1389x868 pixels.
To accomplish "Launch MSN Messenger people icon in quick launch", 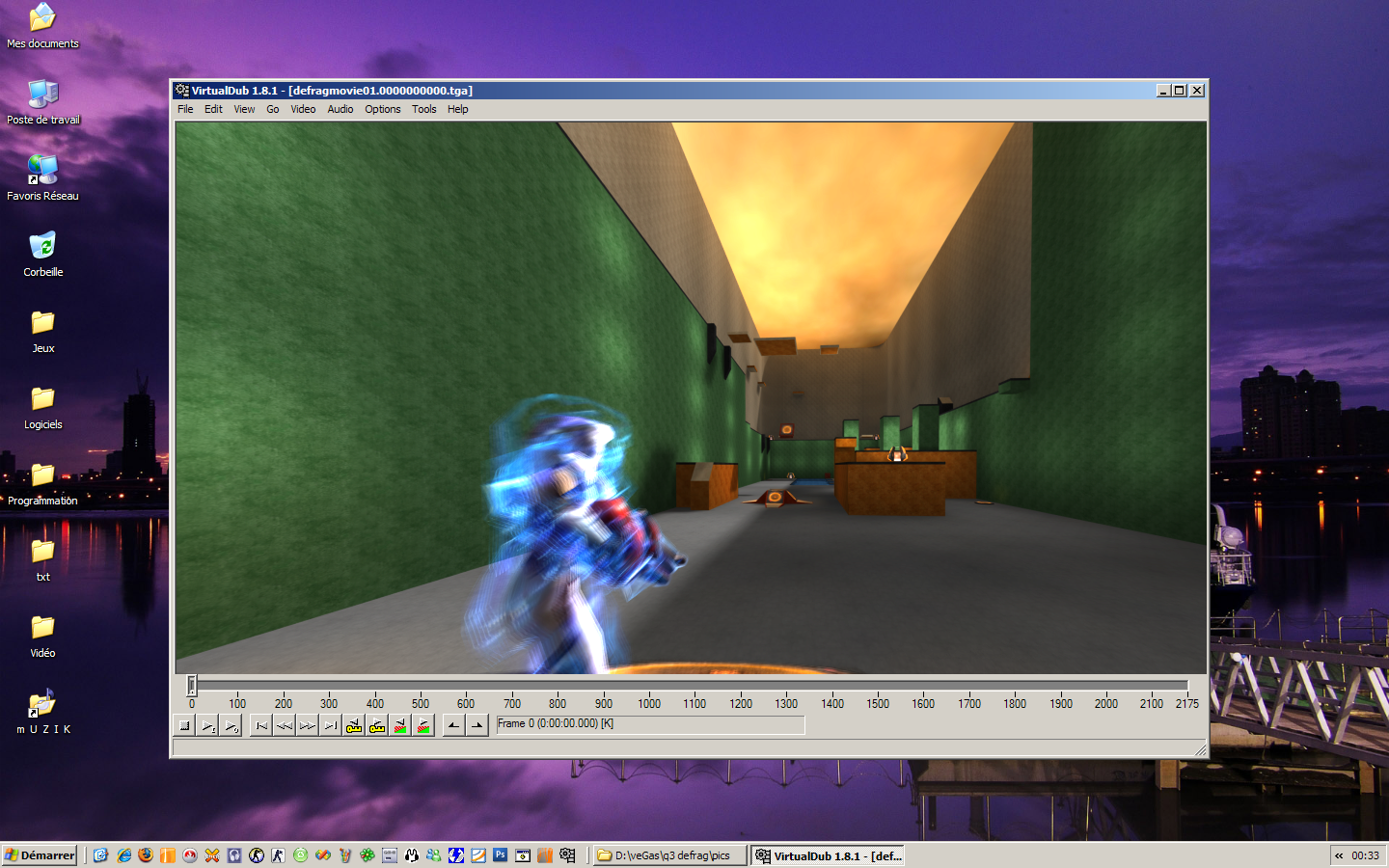I will click(434, 855).
